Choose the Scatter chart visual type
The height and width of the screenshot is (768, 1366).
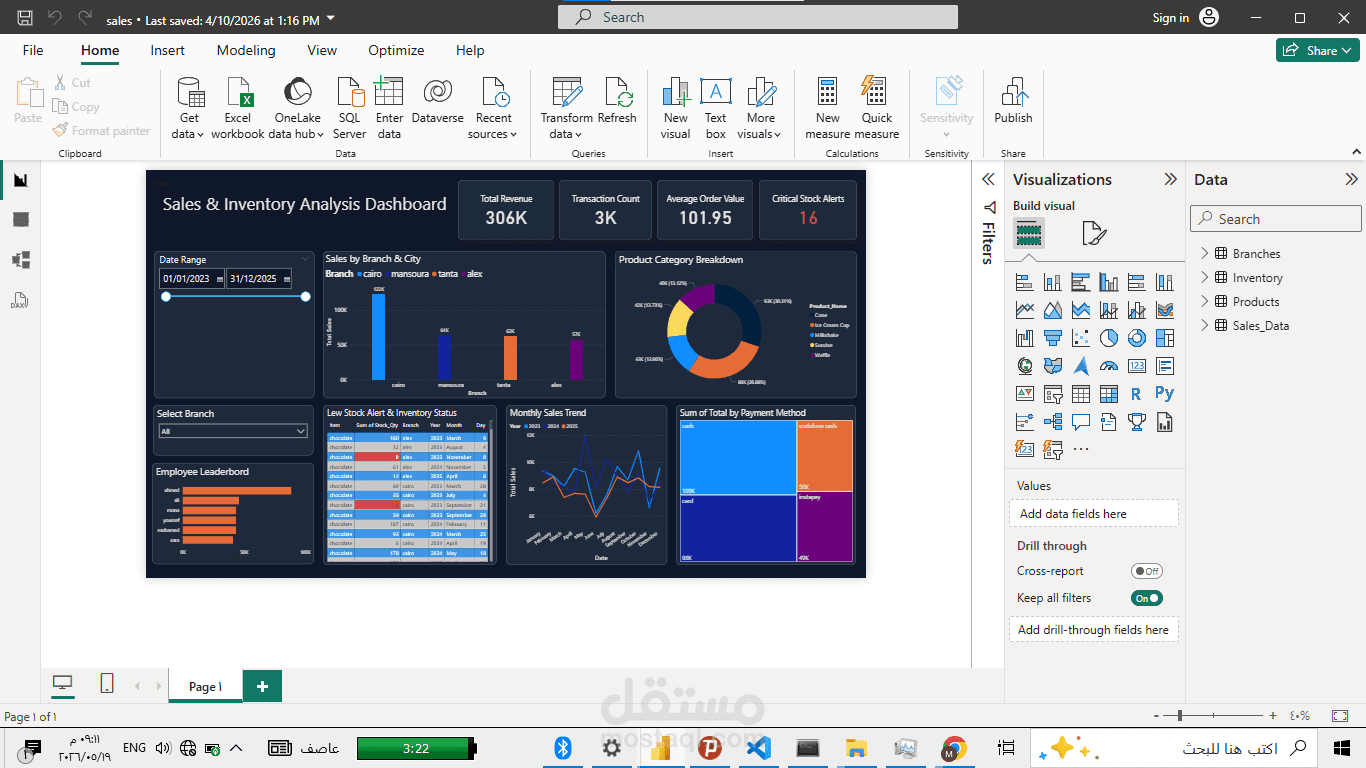pos(1080,338)
